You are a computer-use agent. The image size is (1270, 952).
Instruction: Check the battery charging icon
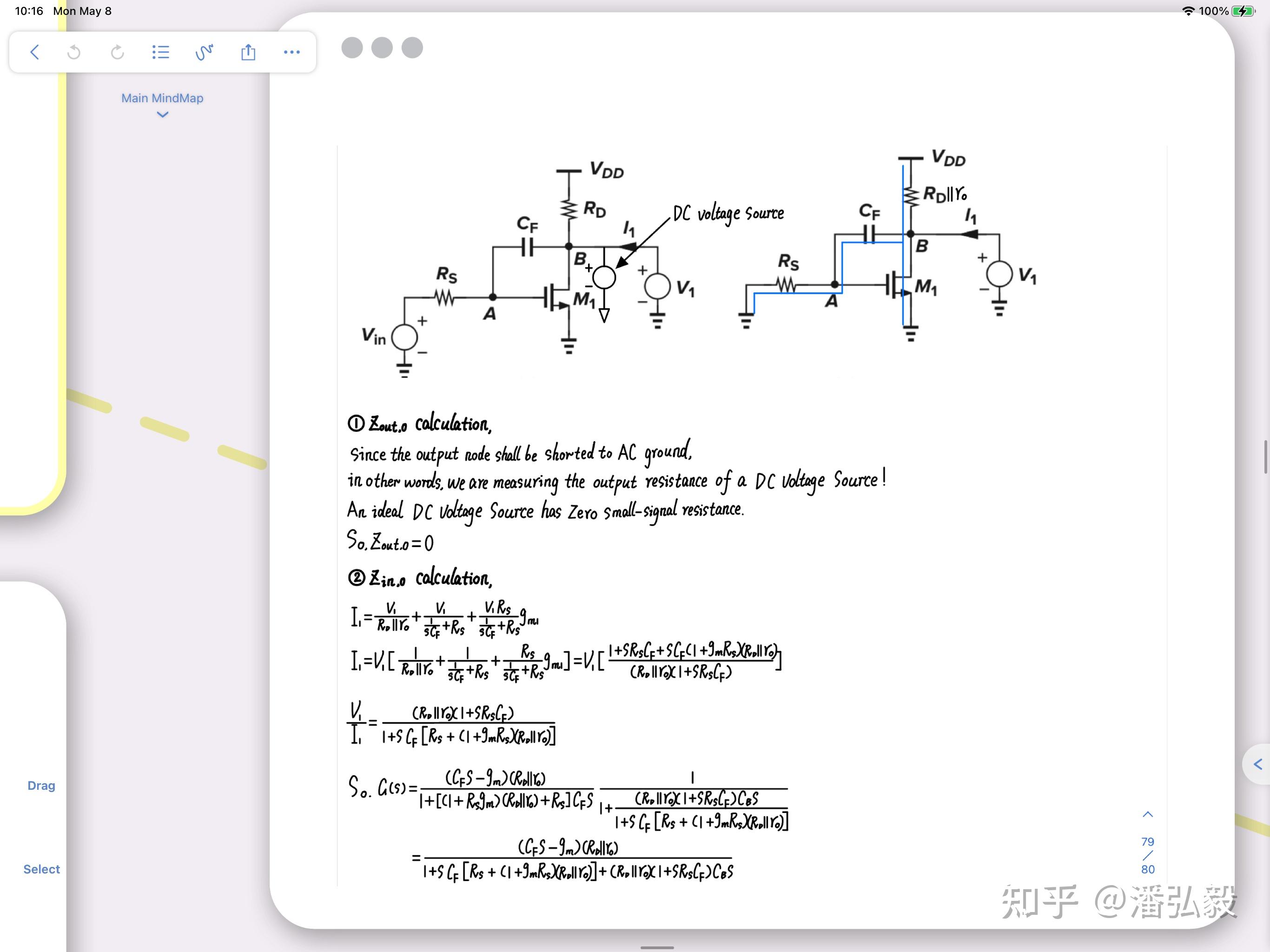tap(1243, 11)
